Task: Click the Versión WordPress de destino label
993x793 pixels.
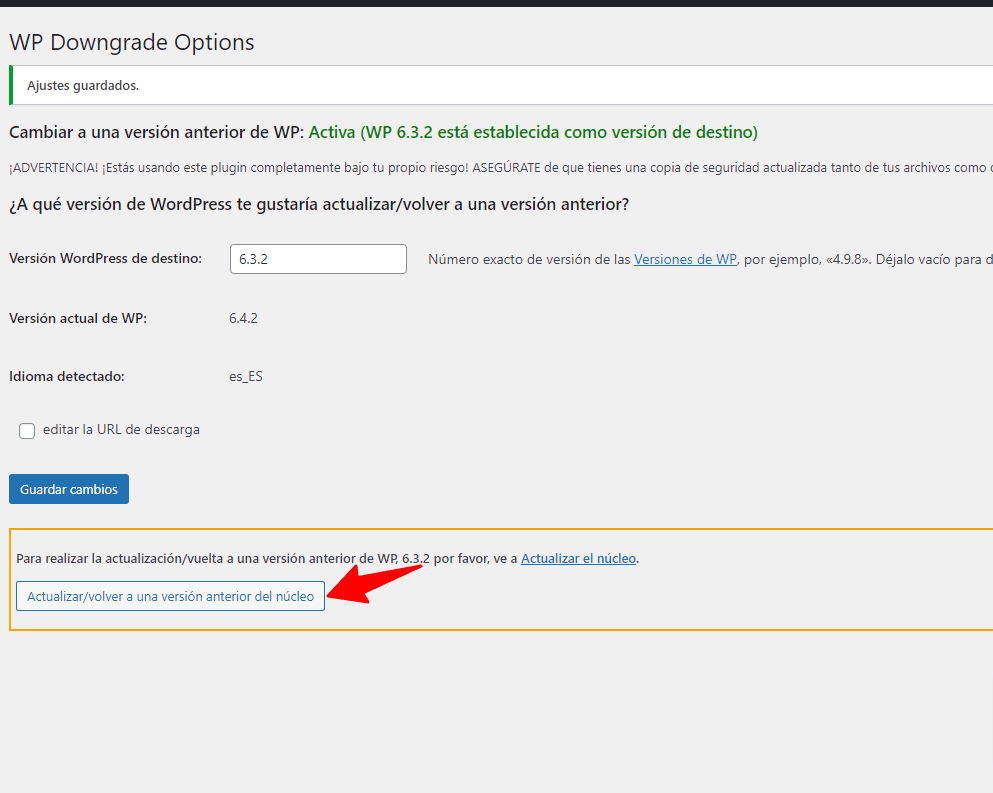Action: coord(105,258)
